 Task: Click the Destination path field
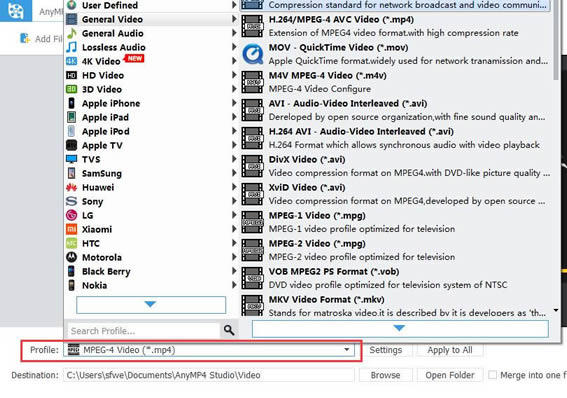[209, 375]
